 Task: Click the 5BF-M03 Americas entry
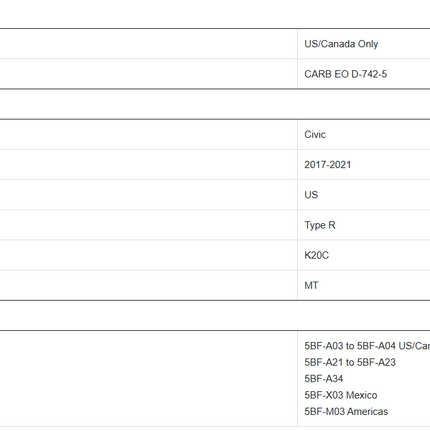click(x=346, y=412)
